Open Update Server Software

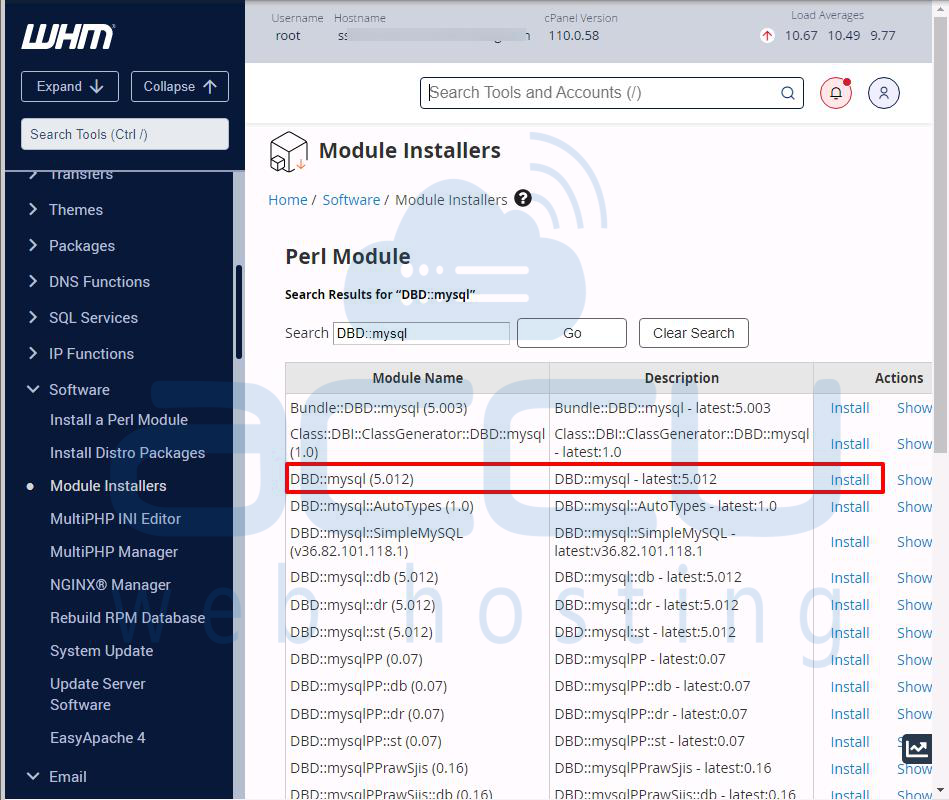pyautogui.click(x=97, y=694)
